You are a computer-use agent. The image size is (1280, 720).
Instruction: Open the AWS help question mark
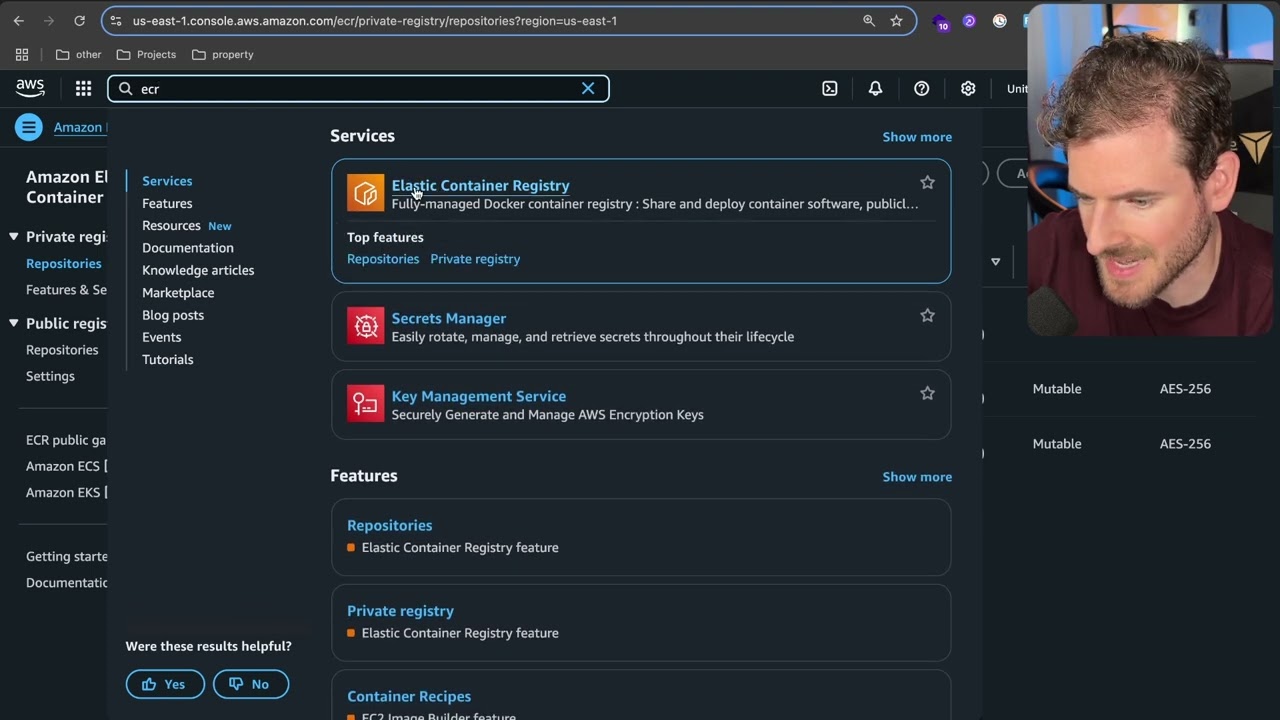pyautogui.click(x=921, y=88)
